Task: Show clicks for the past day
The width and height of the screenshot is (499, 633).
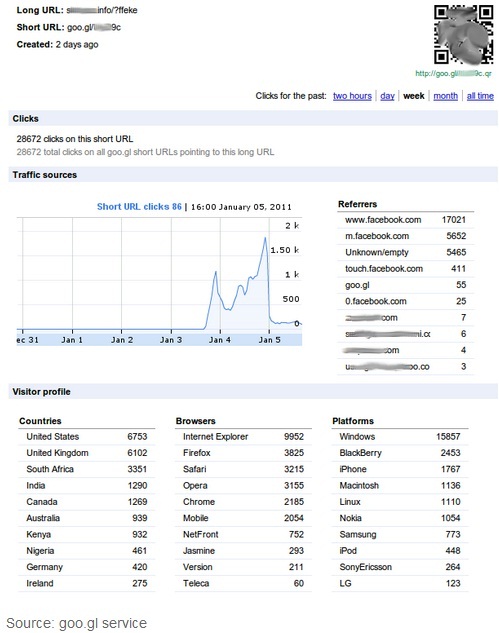Action: (x=387, y=96)
